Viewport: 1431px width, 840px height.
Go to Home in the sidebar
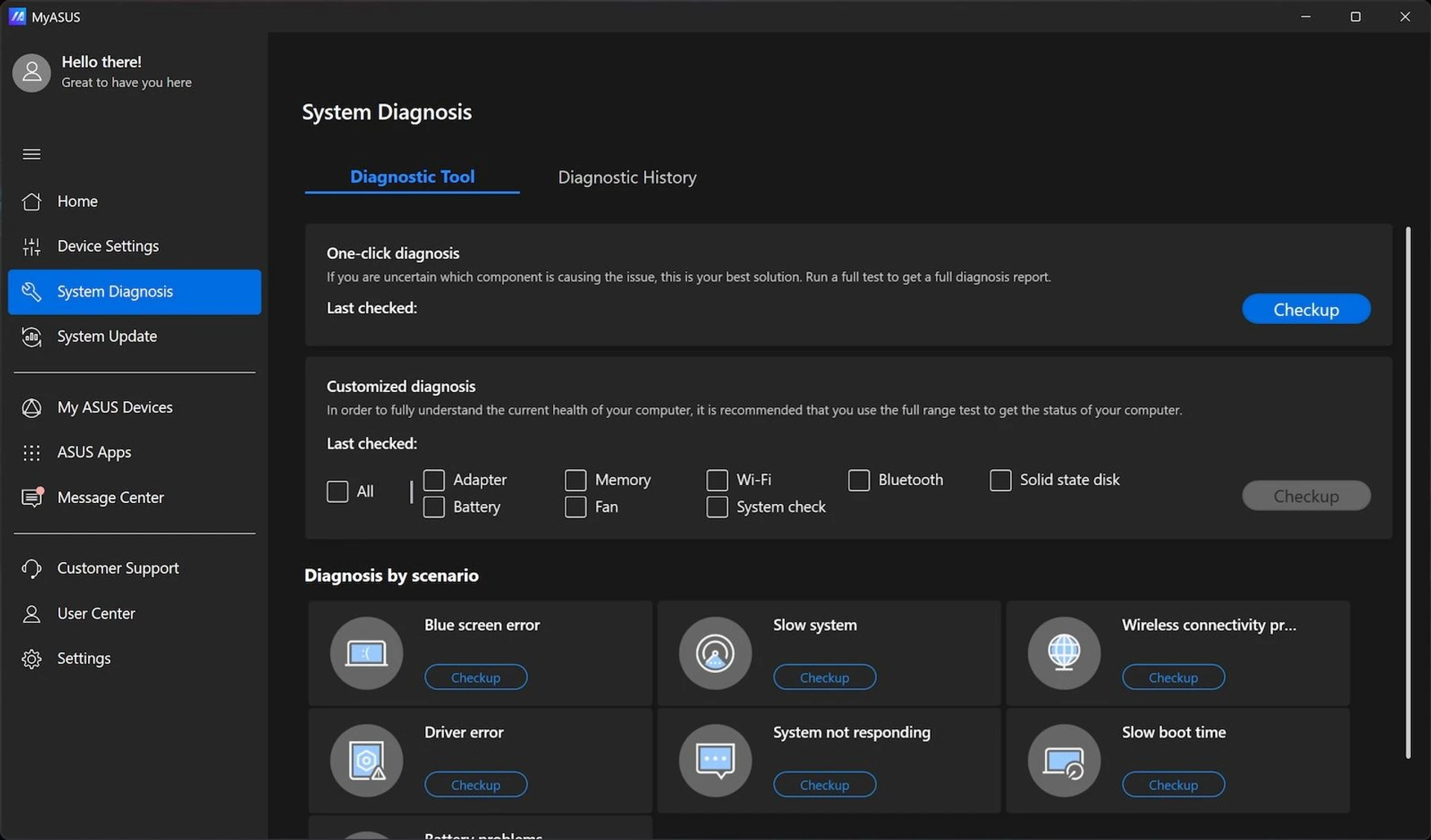(x=134, y=201)
